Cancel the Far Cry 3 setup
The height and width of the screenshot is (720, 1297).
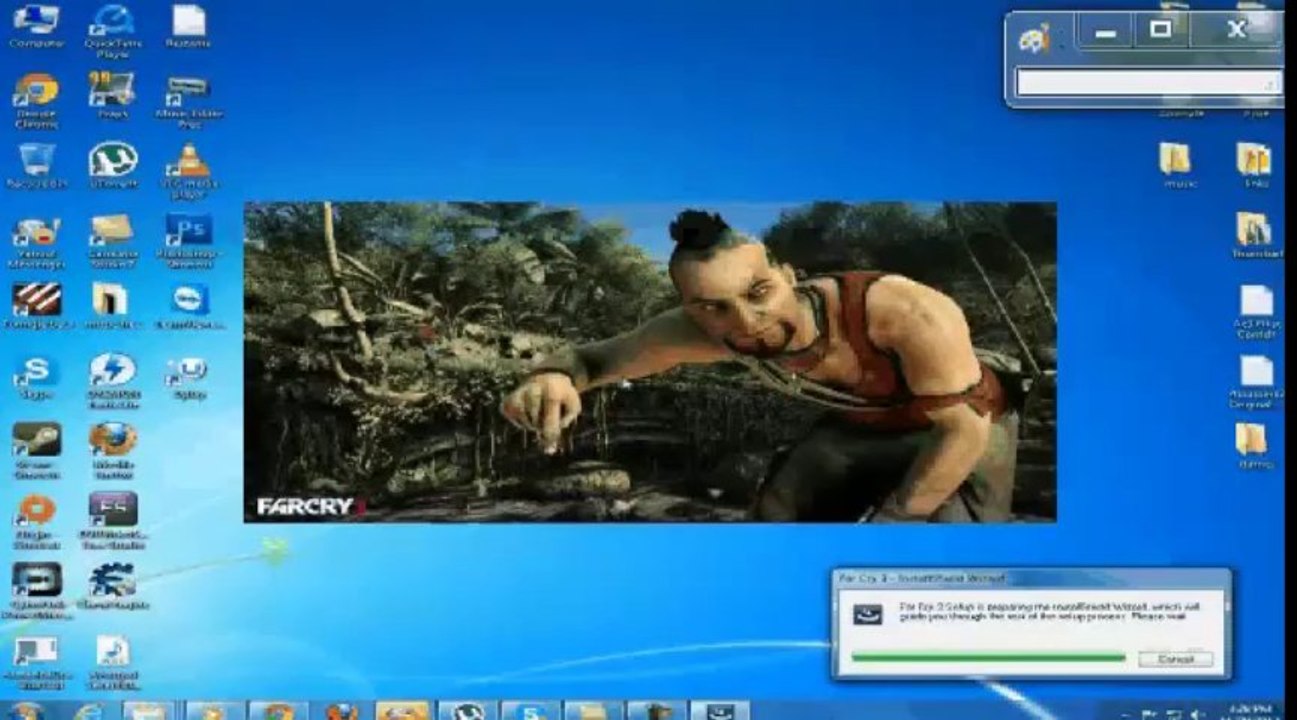click(x=1175, y=660)
